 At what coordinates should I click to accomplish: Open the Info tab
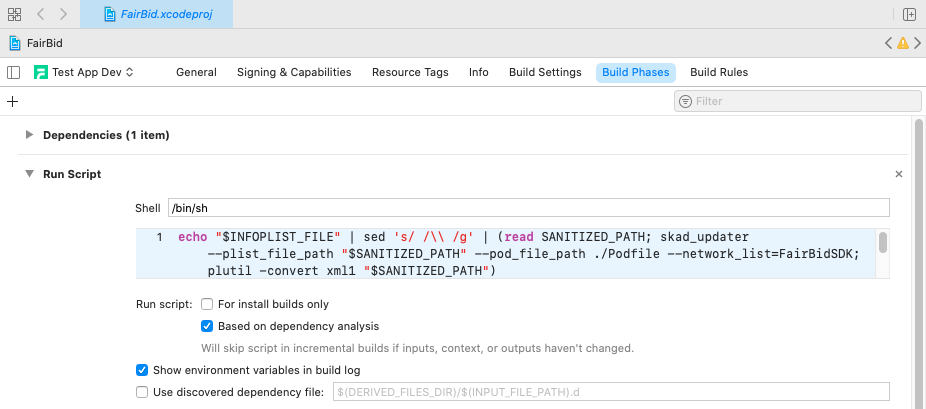478,73
